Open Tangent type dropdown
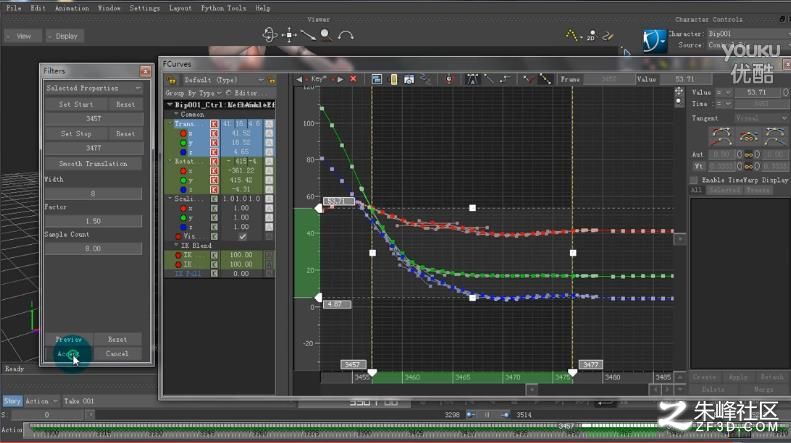 761,118
